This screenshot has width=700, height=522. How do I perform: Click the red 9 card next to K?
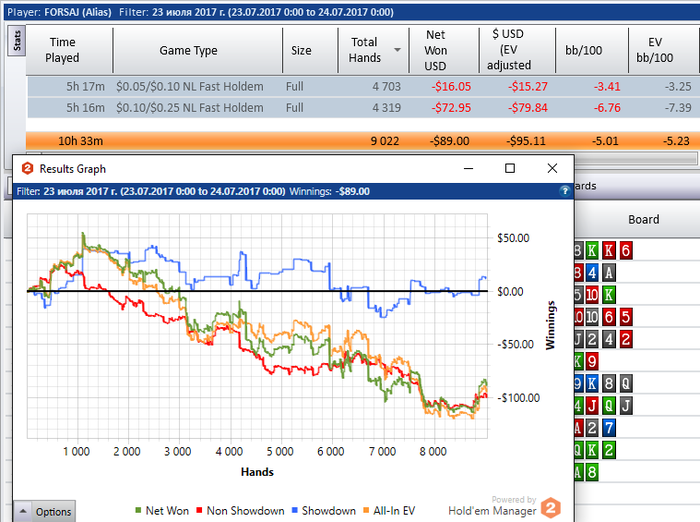pyautogui.click(x=592, y=361)
